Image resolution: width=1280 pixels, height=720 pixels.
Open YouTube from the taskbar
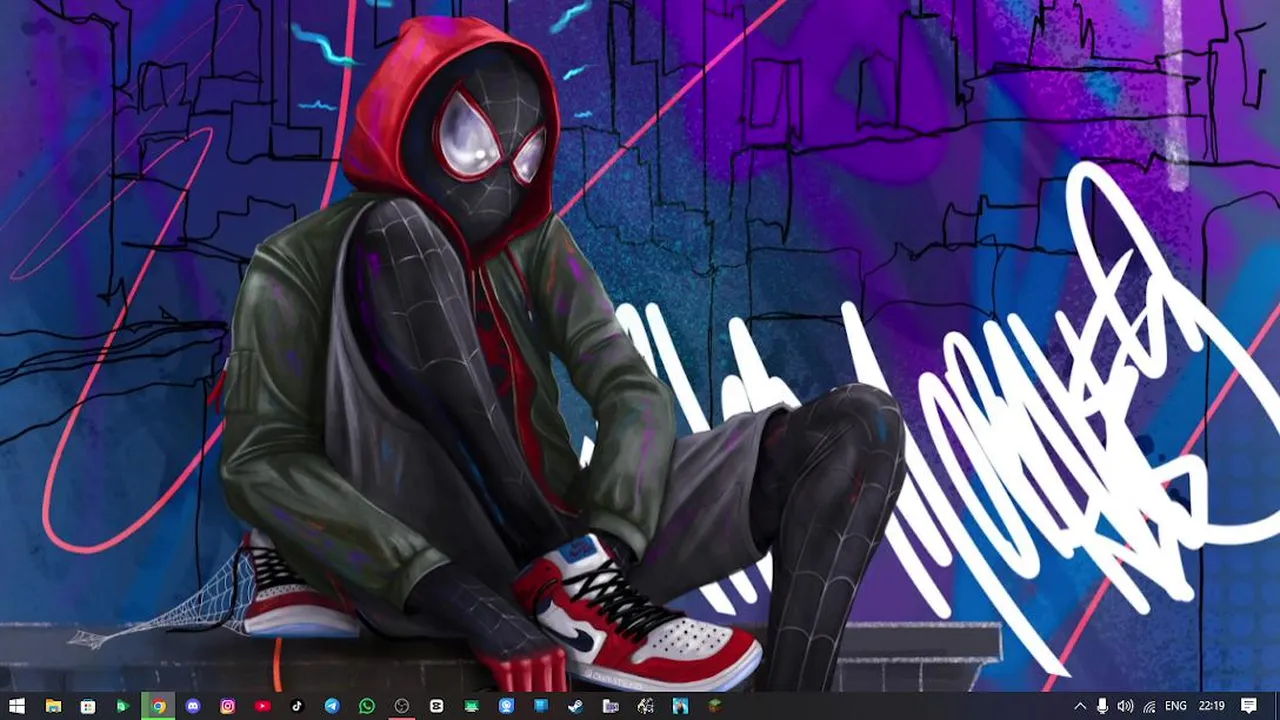[x=263, y=706]
